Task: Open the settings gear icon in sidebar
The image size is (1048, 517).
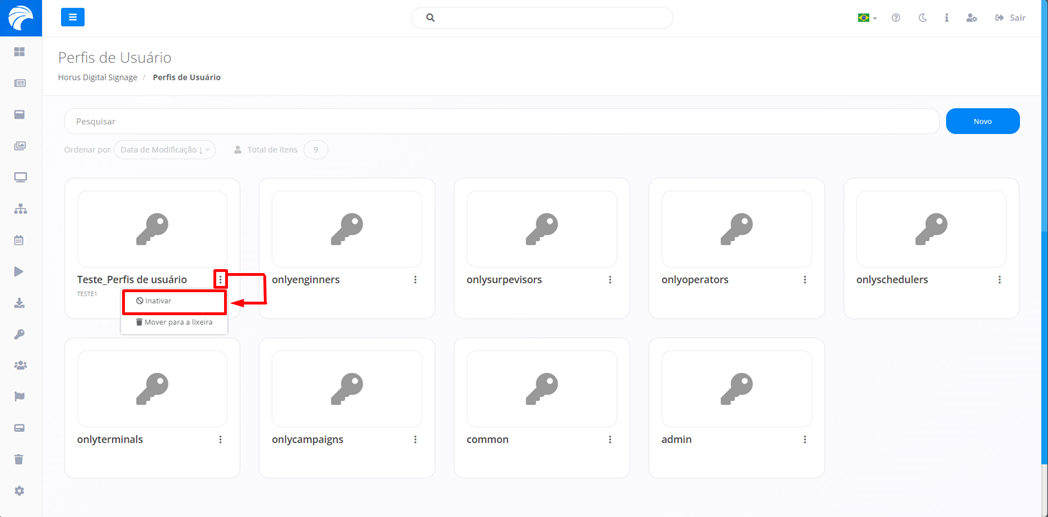Action: pyautogui.click(x=19, y=491)
